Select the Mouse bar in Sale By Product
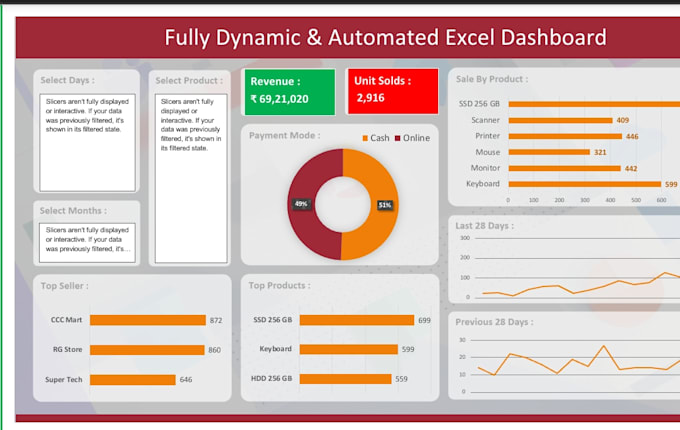Screen dimensions: 680x430 [549, 152]
